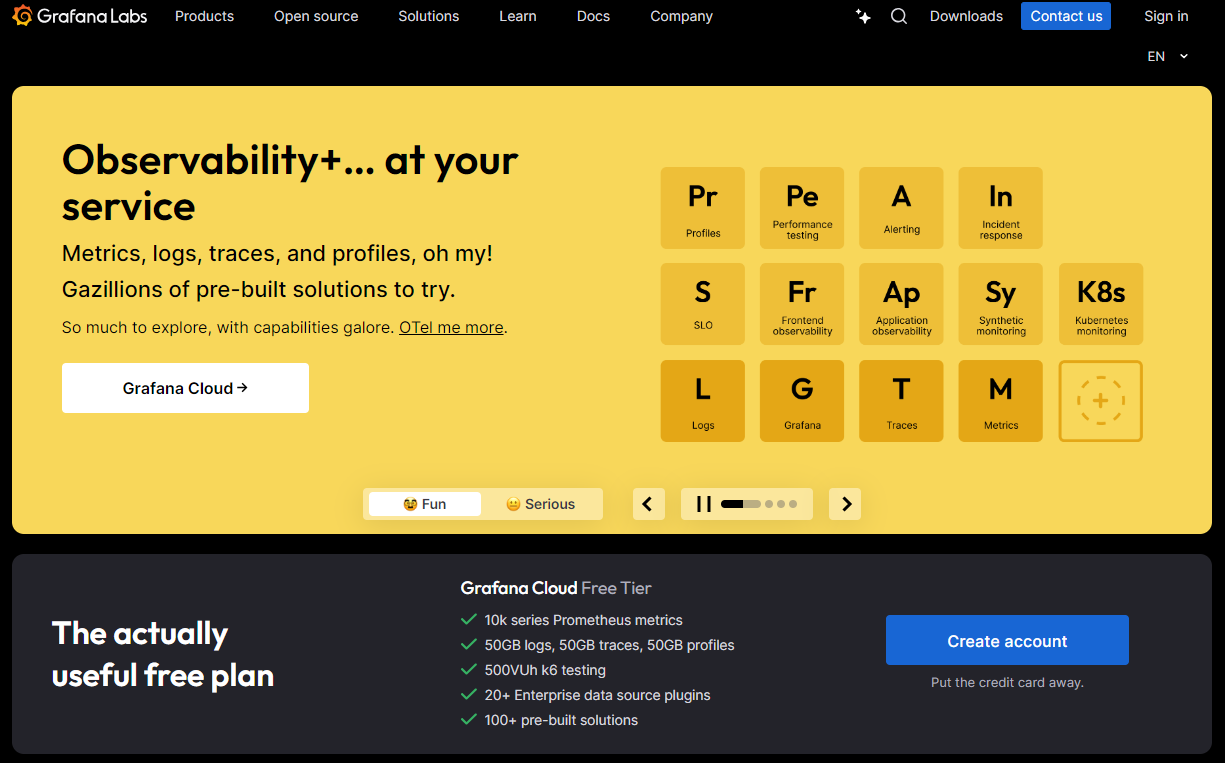1225x763 pixels.
Task: Click the Grafana Labs logo
Action: (80, 16)
